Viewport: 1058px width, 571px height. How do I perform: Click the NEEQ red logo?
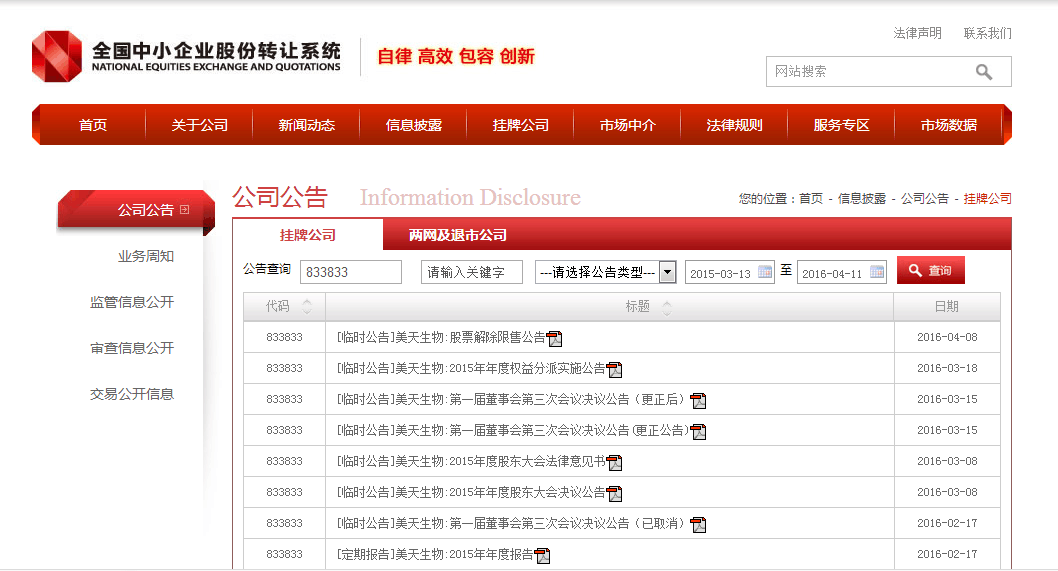[x=57, y=57]
